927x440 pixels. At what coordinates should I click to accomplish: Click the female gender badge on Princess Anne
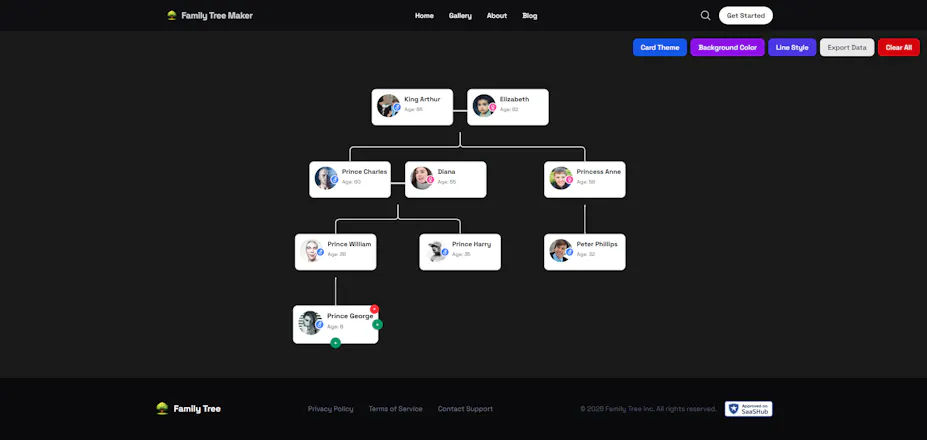(569, 180)
